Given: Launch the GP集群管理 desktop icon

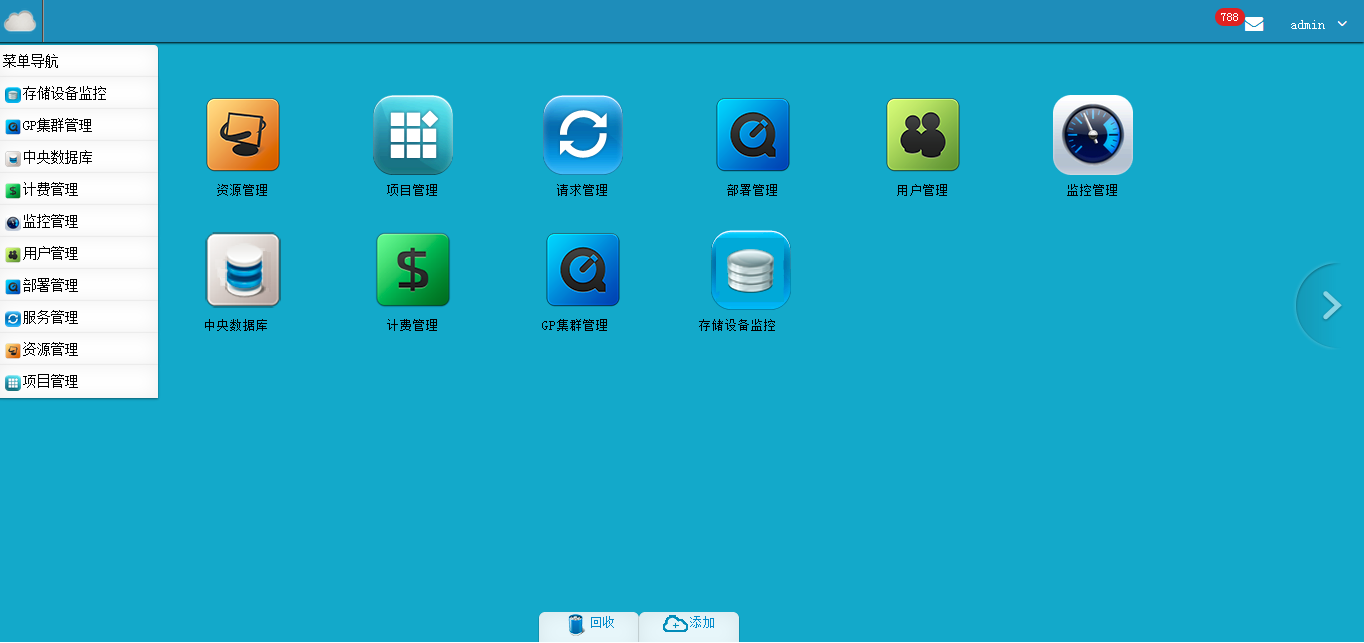Looking at the screenshot, I should click(583, 270).
